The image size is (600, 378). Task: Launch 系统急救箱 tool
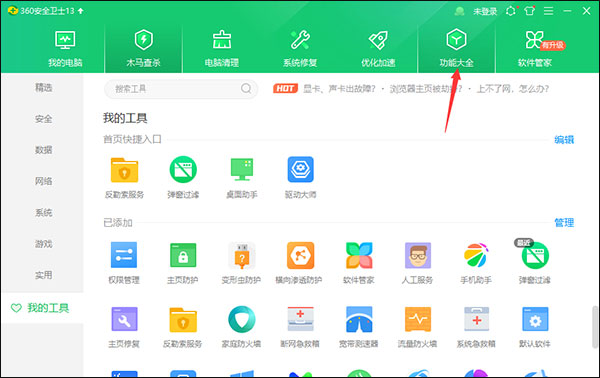coord(476,327)
